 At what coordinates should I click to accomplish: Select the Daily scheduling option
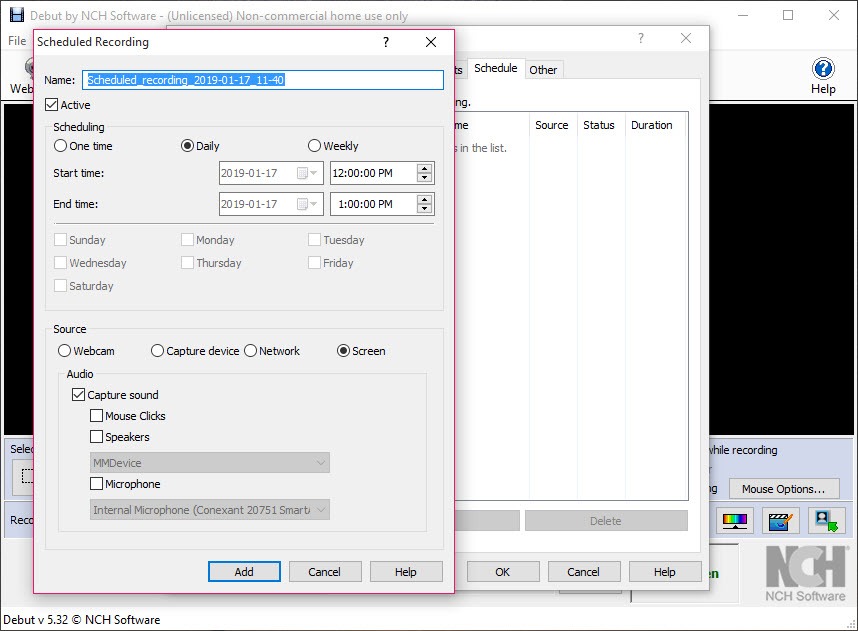click(187, 146)
